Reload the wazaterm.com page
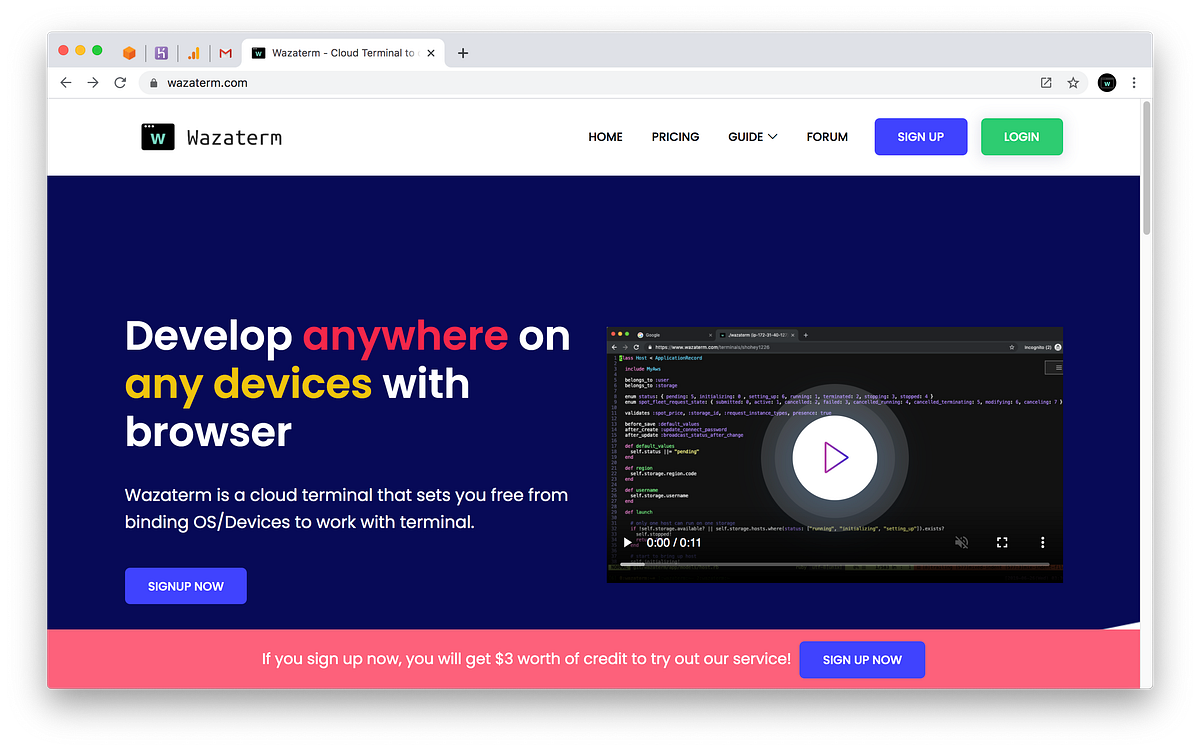 [x=120, y=83]
